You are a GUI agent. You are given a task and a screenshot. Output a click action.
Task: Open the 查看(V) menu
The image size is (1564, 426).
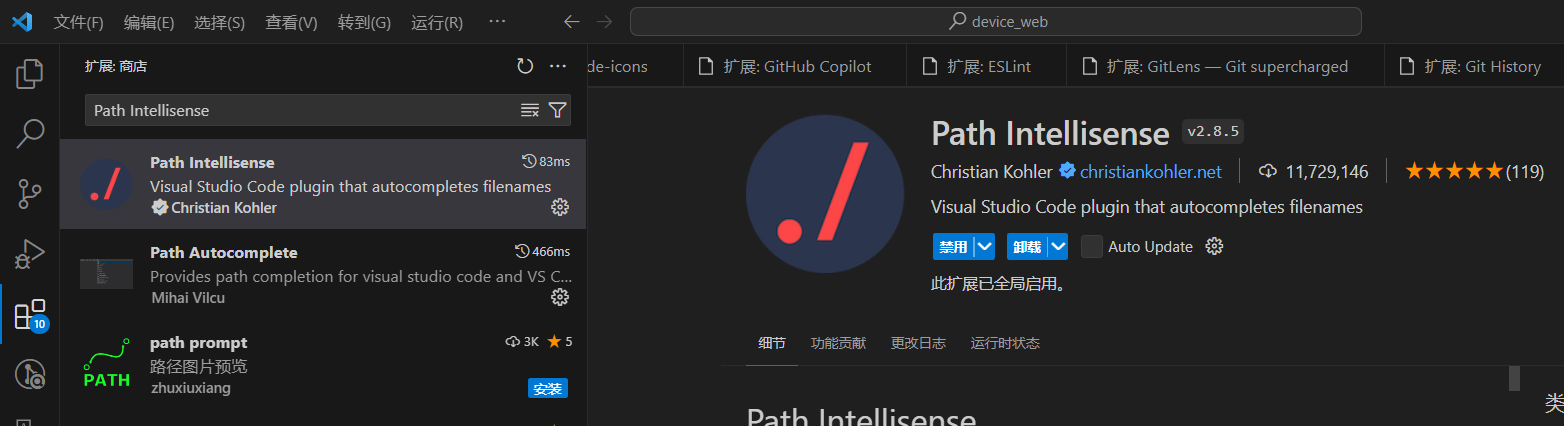tap(291, 22)
